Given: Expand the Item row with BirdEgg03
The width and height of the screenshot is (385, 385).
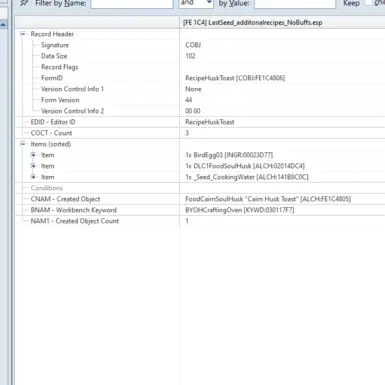Looking at the screenshot, I should pyautogui.click(x=33, y=155).
